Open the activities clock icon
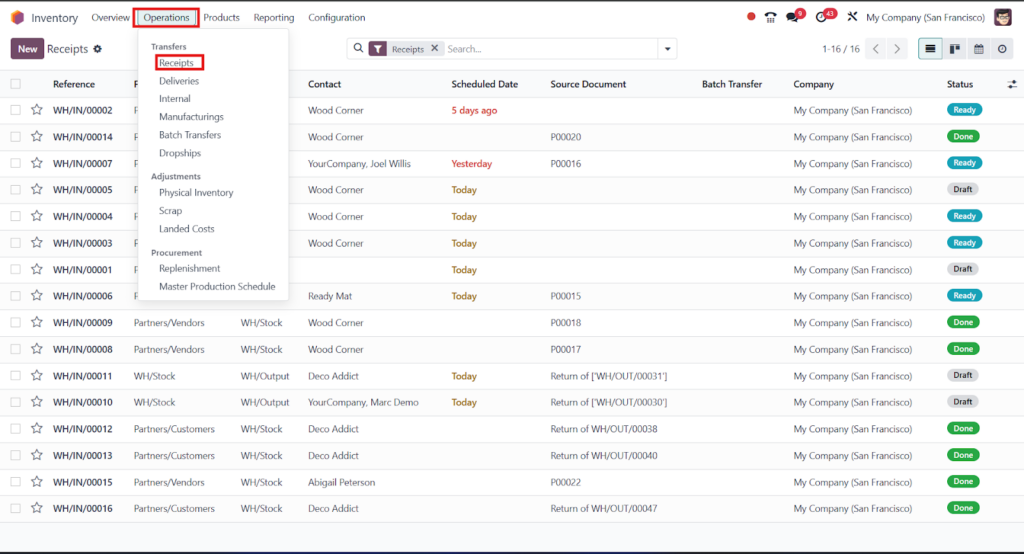1024x554 pixels. point(822,18)
